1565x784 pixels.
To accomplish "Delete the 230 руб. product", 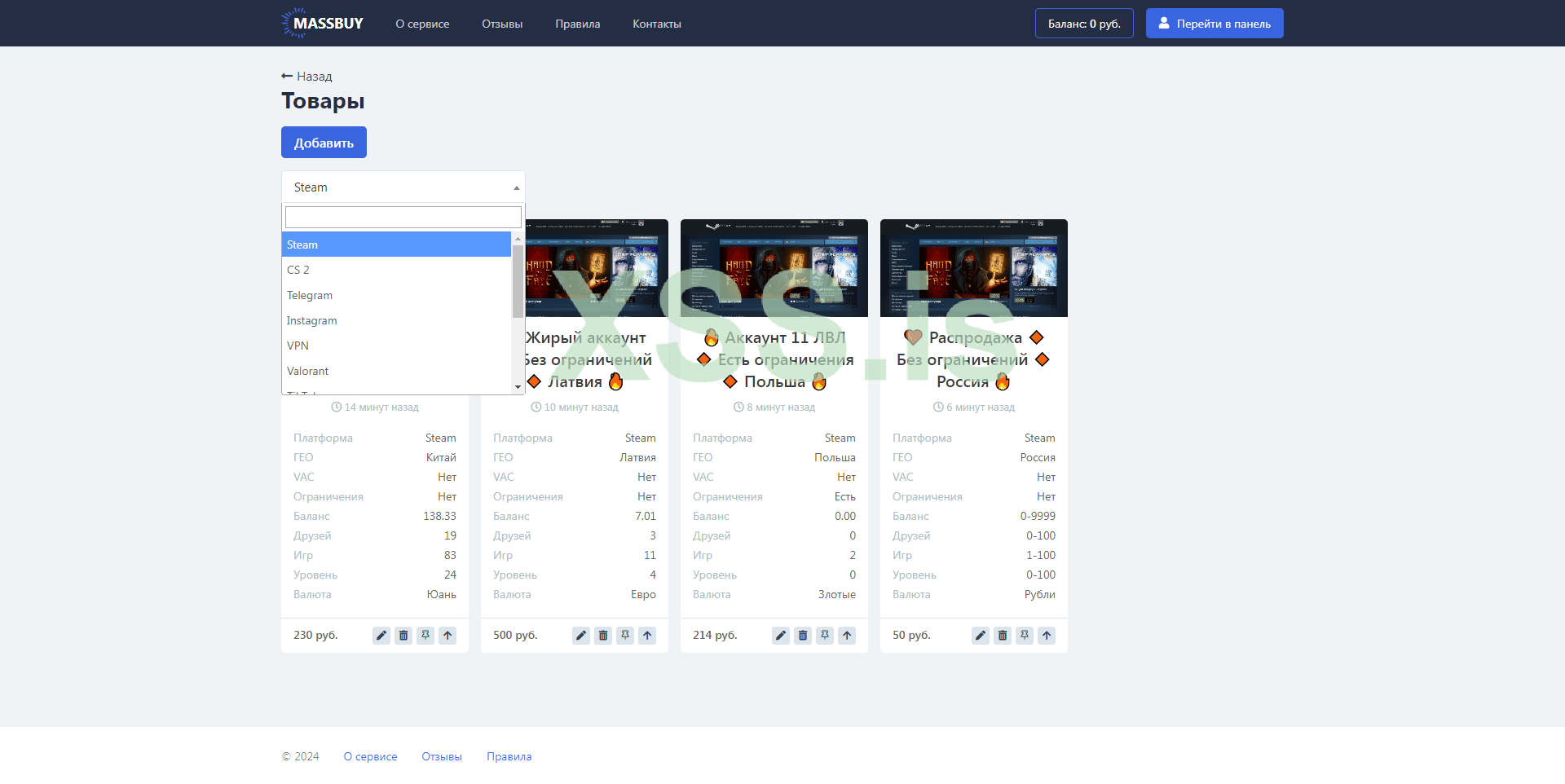I will click(x=403, y=636).
